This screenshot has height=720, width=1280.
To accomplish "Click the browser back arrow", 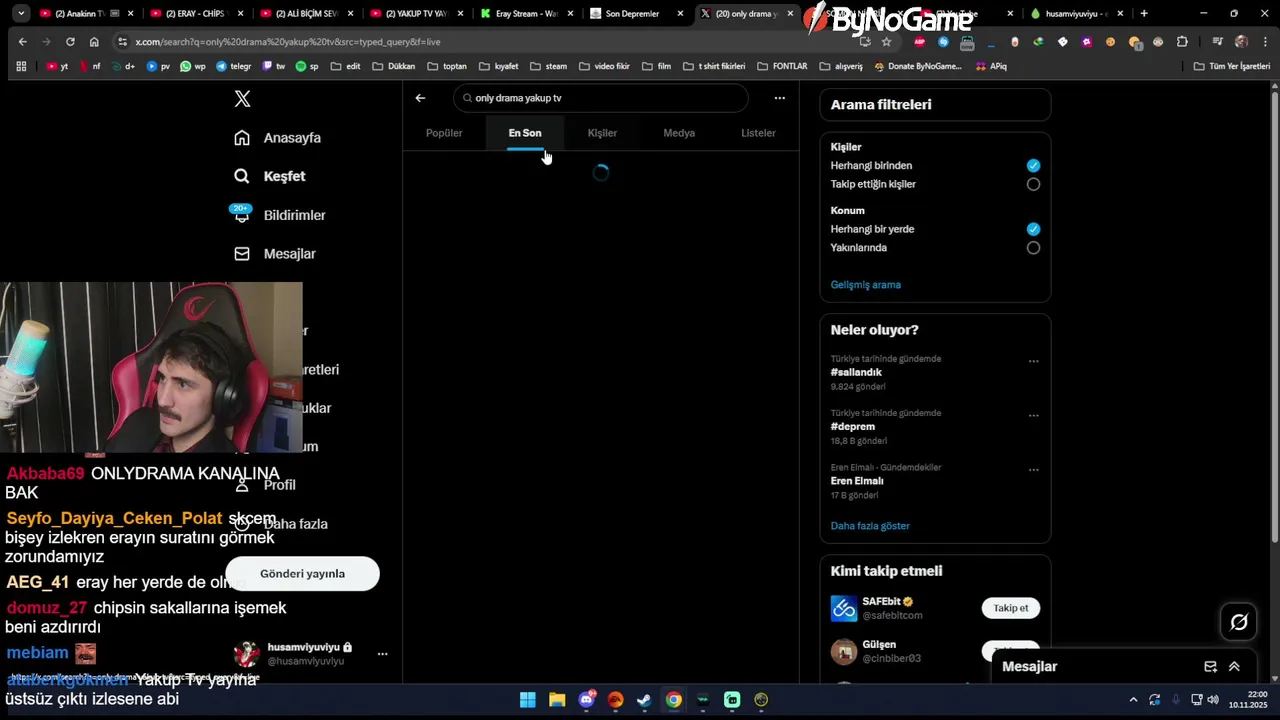I will 22,42.
